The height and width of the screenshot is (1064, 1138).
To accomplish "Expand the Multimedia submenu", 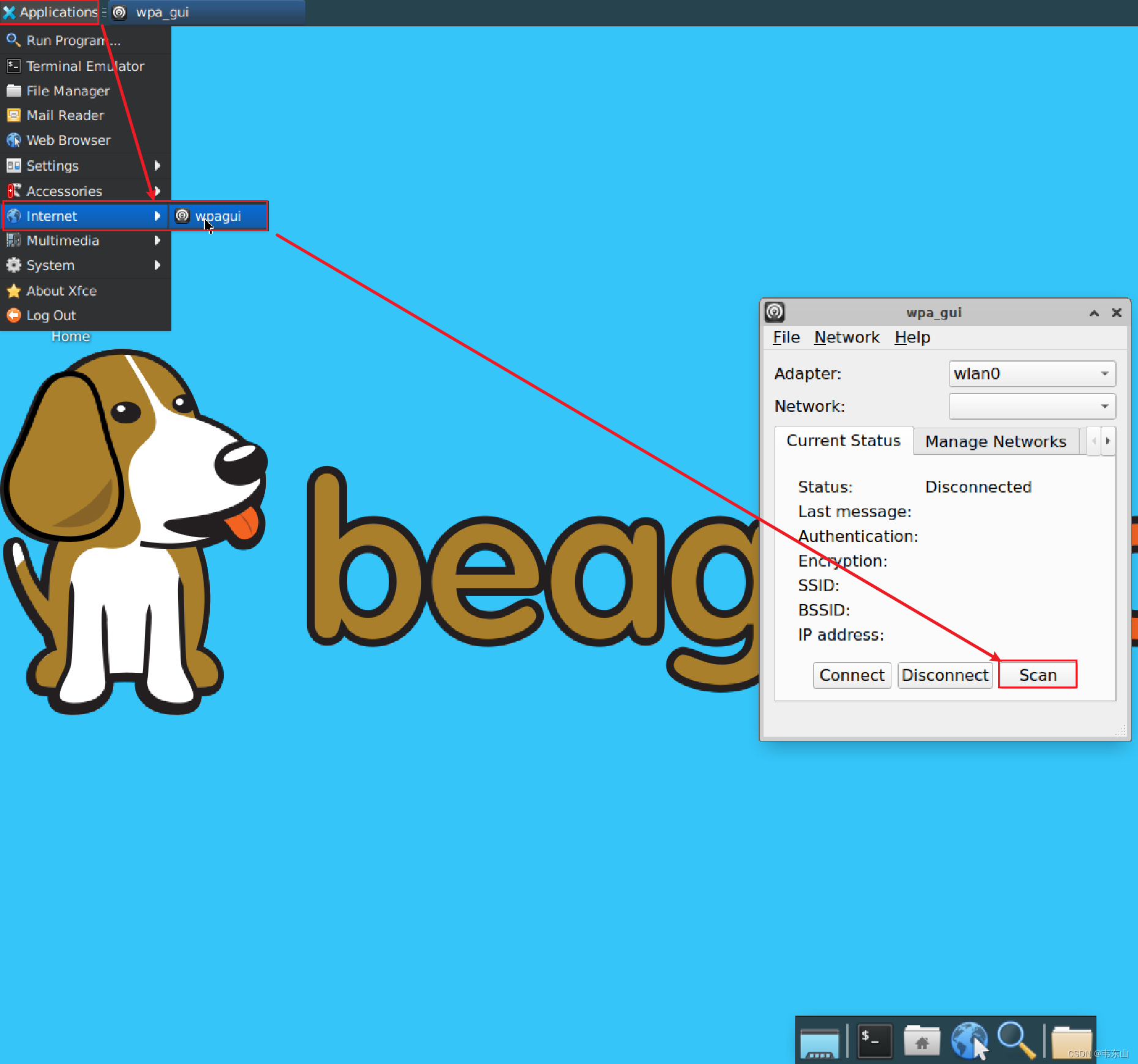I will [x=86, y=240].
